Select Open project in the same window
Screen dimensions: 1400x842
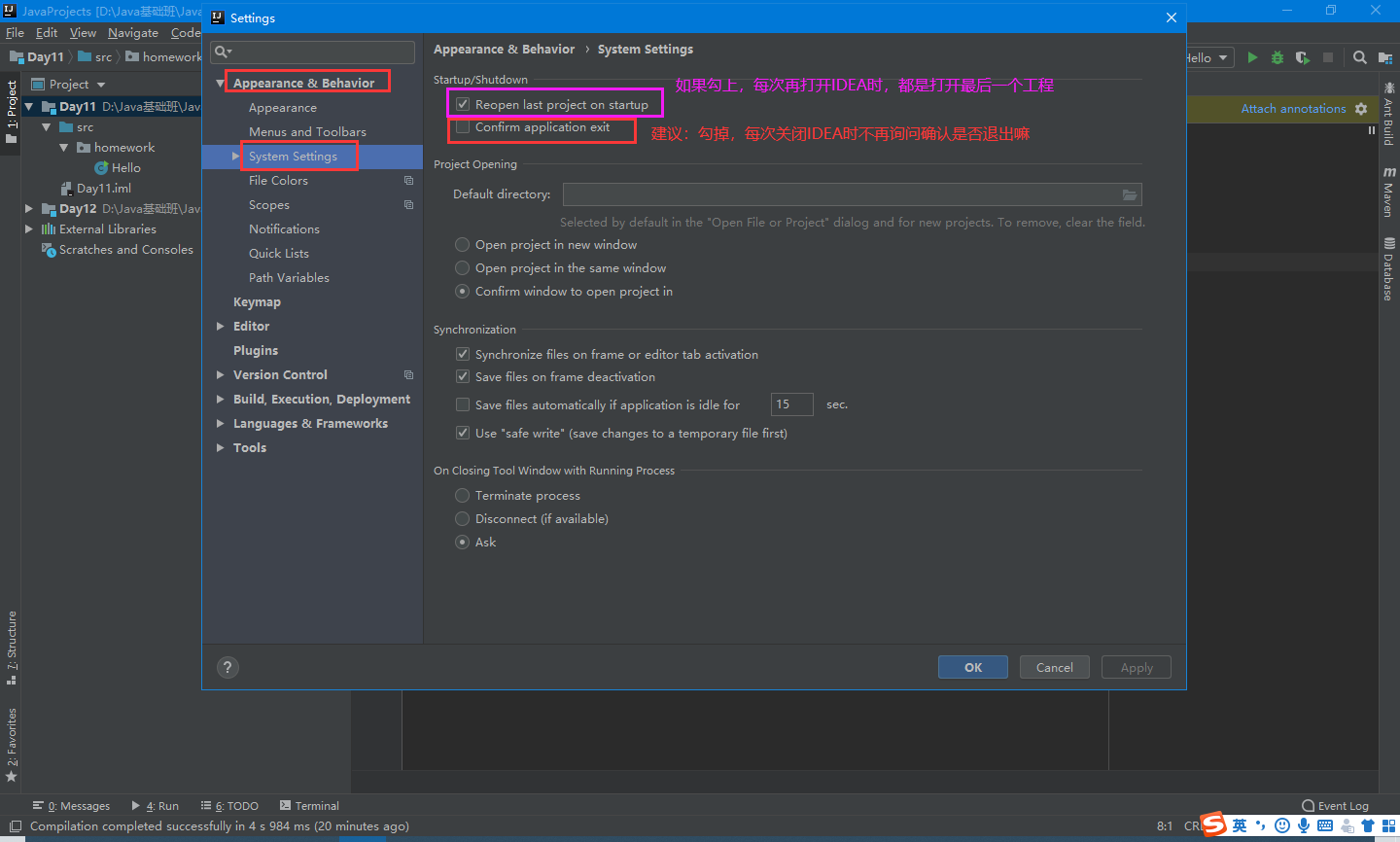click(x=463, y=268)
